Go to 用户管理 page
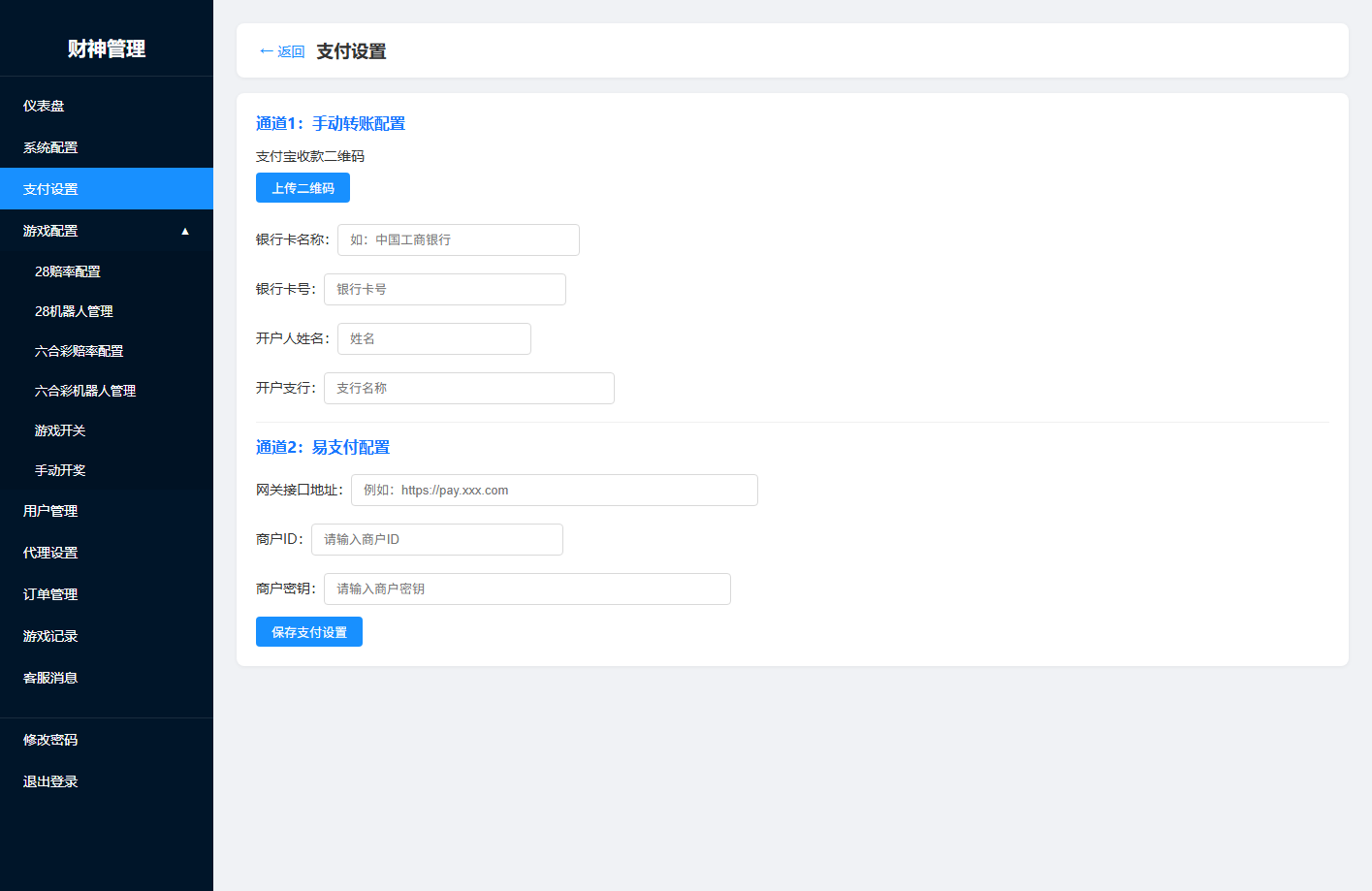The image size is (1372, 891). pos(107,511)
